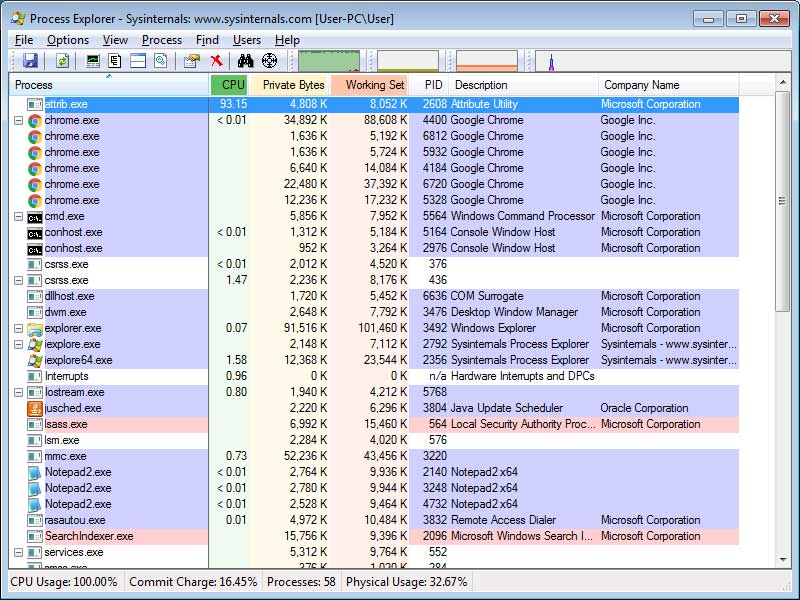Click the mmc.exe process icon
The width and height of the screenshot is (800, 600).
point(35,456)
